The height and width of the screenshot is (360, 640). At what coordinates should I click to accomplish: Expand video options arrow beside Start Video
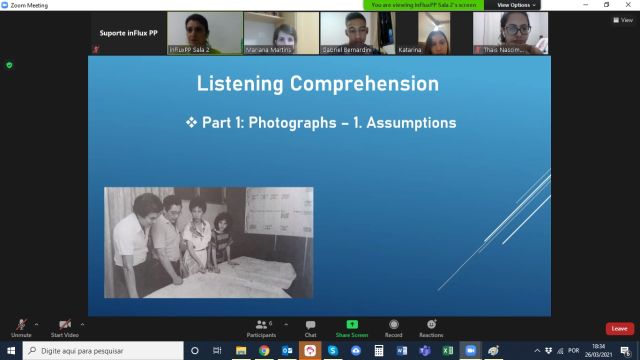82,324
